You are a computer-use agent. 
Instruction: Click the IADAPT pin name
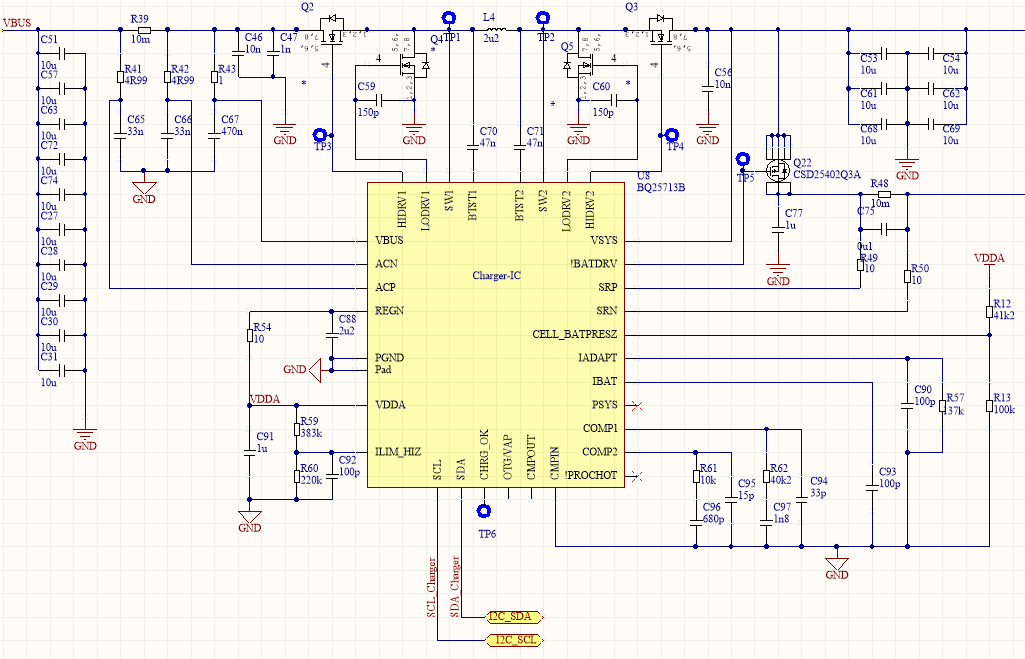(x=597, y=358)
